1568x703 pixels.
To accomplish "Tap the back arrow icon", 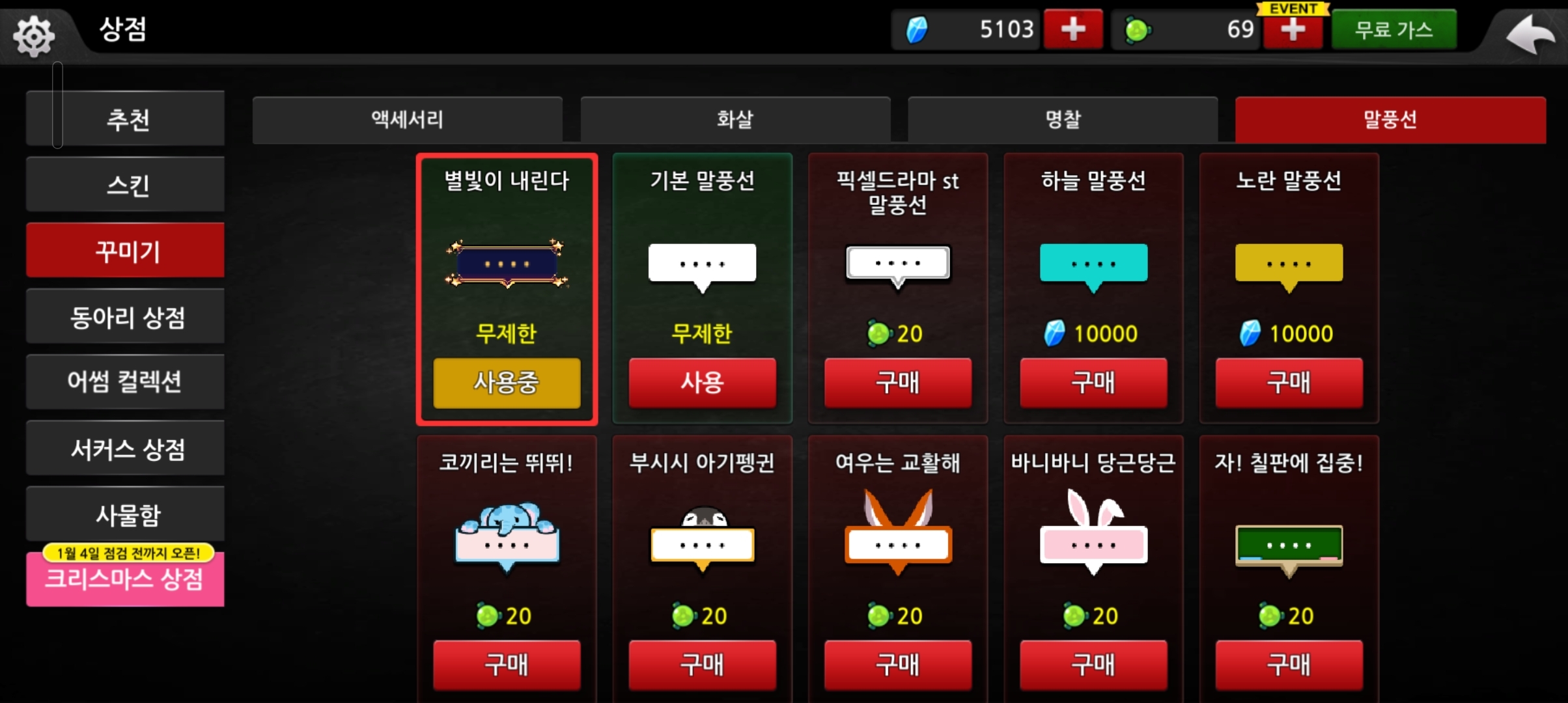I will (1531, 34).
